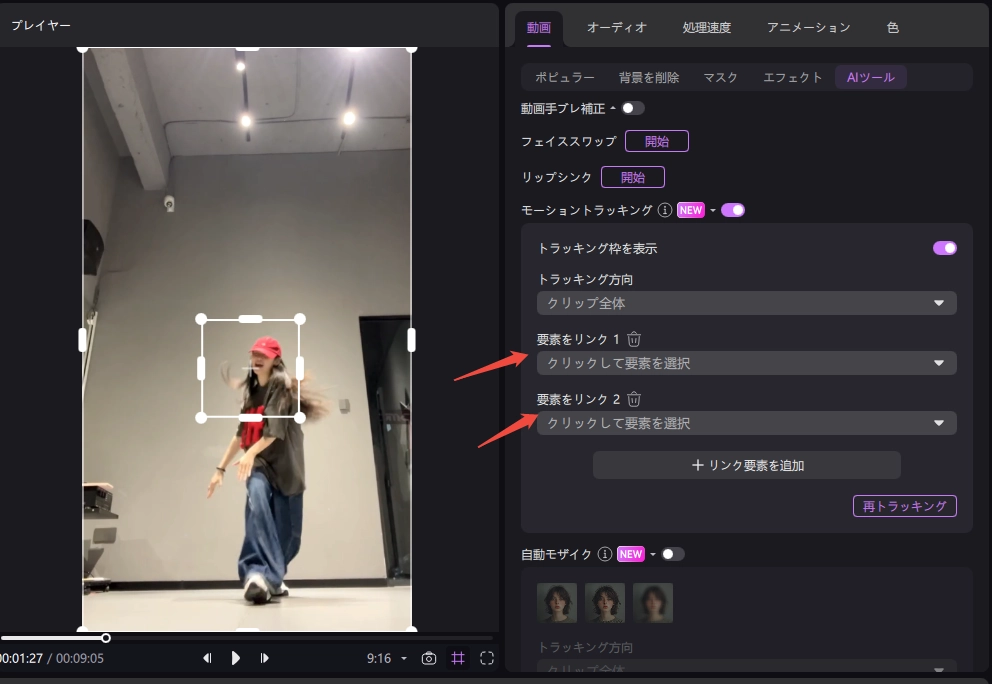Start フェイススワップ with the 開始 button

tap(659, 140)
